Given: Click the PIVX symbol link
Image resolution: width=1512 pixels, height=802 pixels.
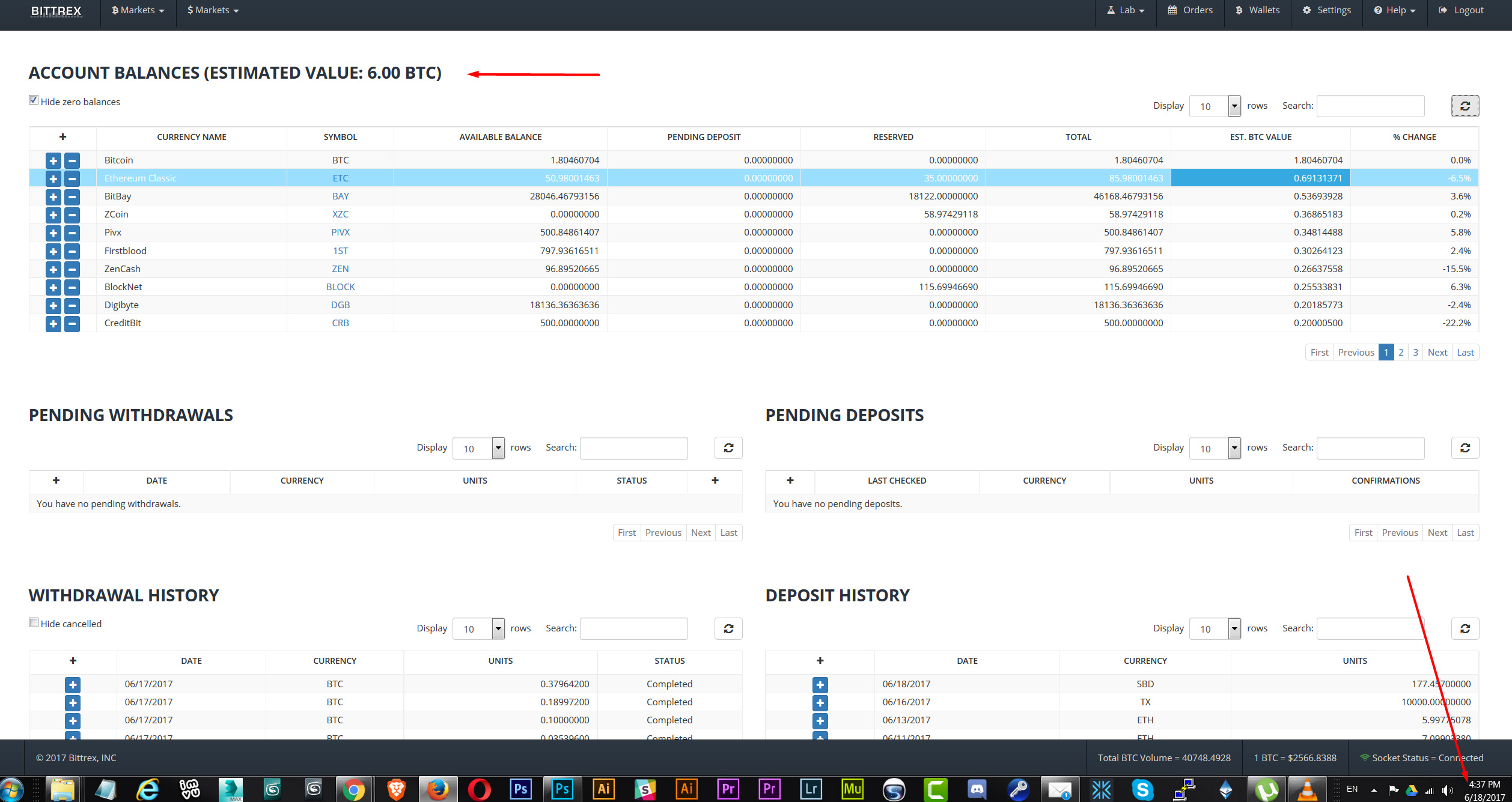Looking at the screenshot, I should [x=340, y=232].
